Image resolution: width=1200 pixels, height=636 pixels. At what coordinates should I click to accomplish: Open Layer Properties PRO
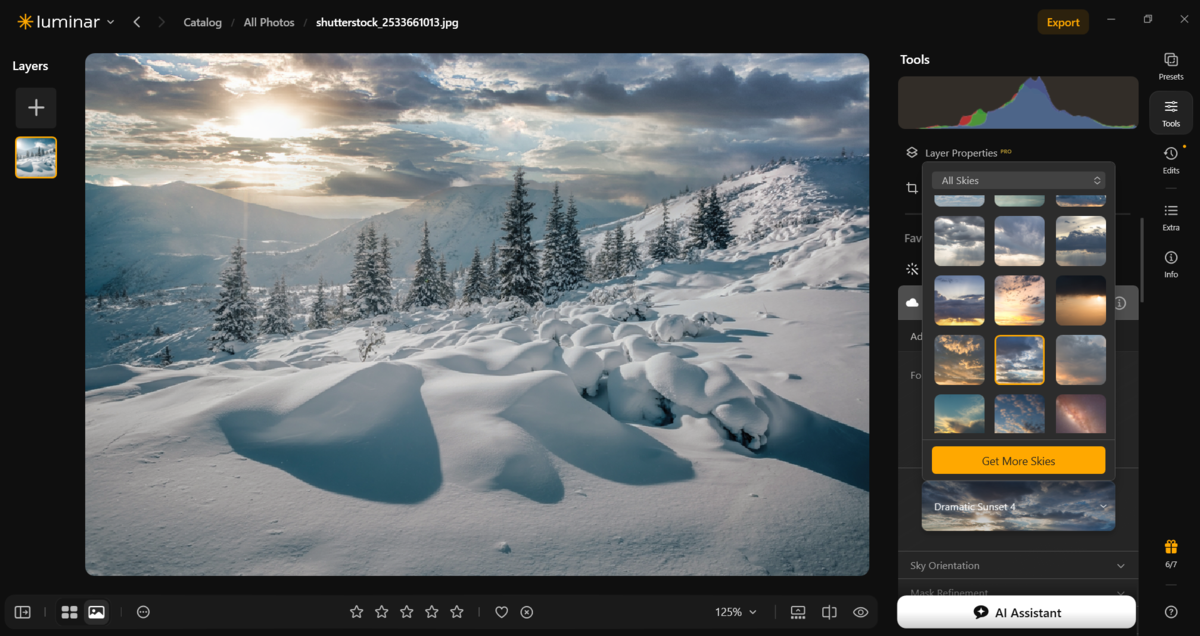968,153
